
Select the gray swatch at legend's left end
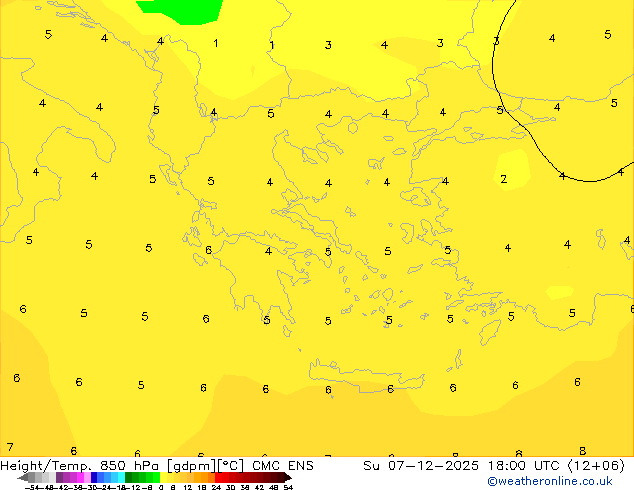click(x=30, y=478)
